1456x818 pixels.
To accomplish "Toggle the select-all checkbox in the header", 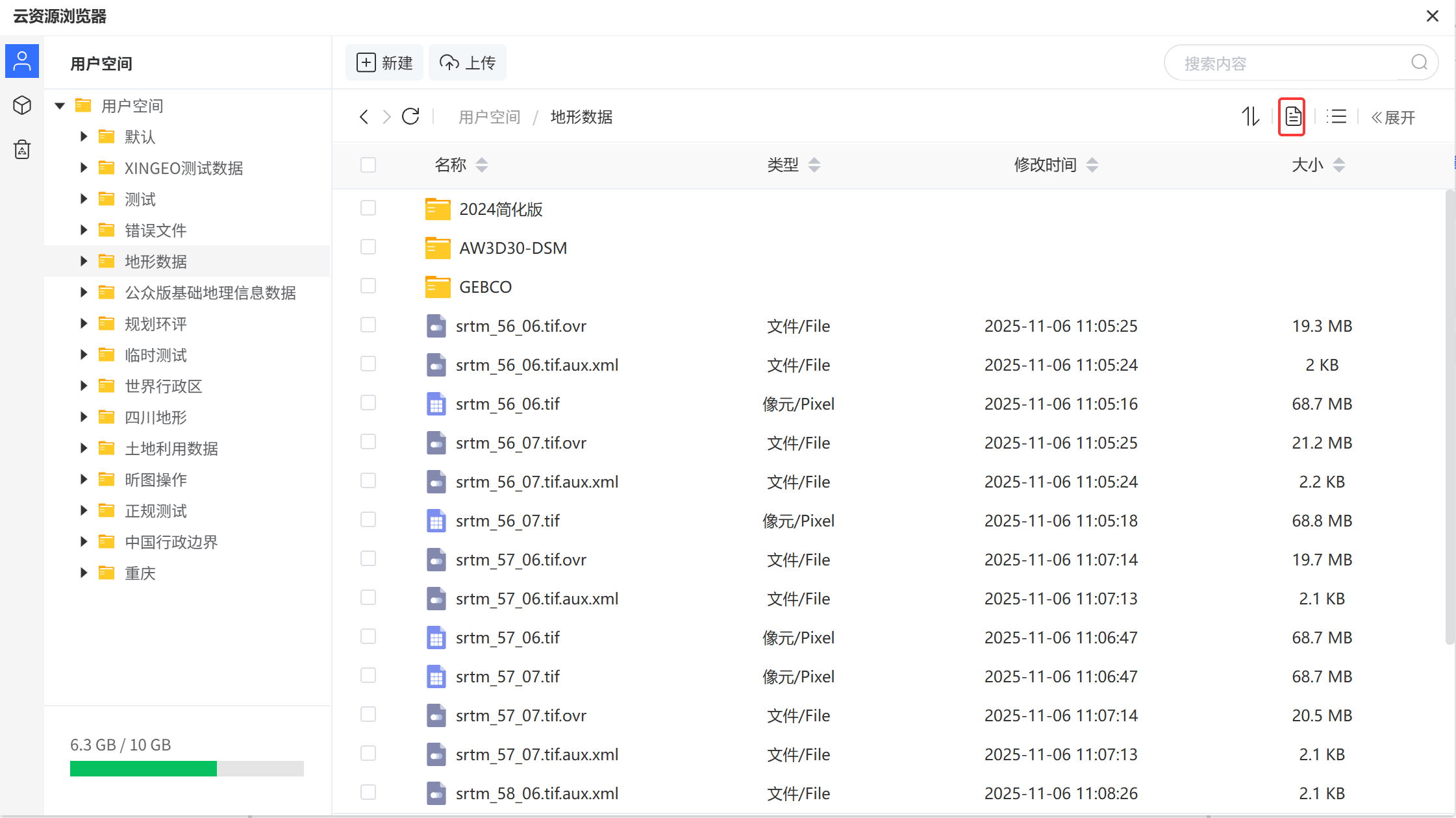I will [x=368, y=165].
